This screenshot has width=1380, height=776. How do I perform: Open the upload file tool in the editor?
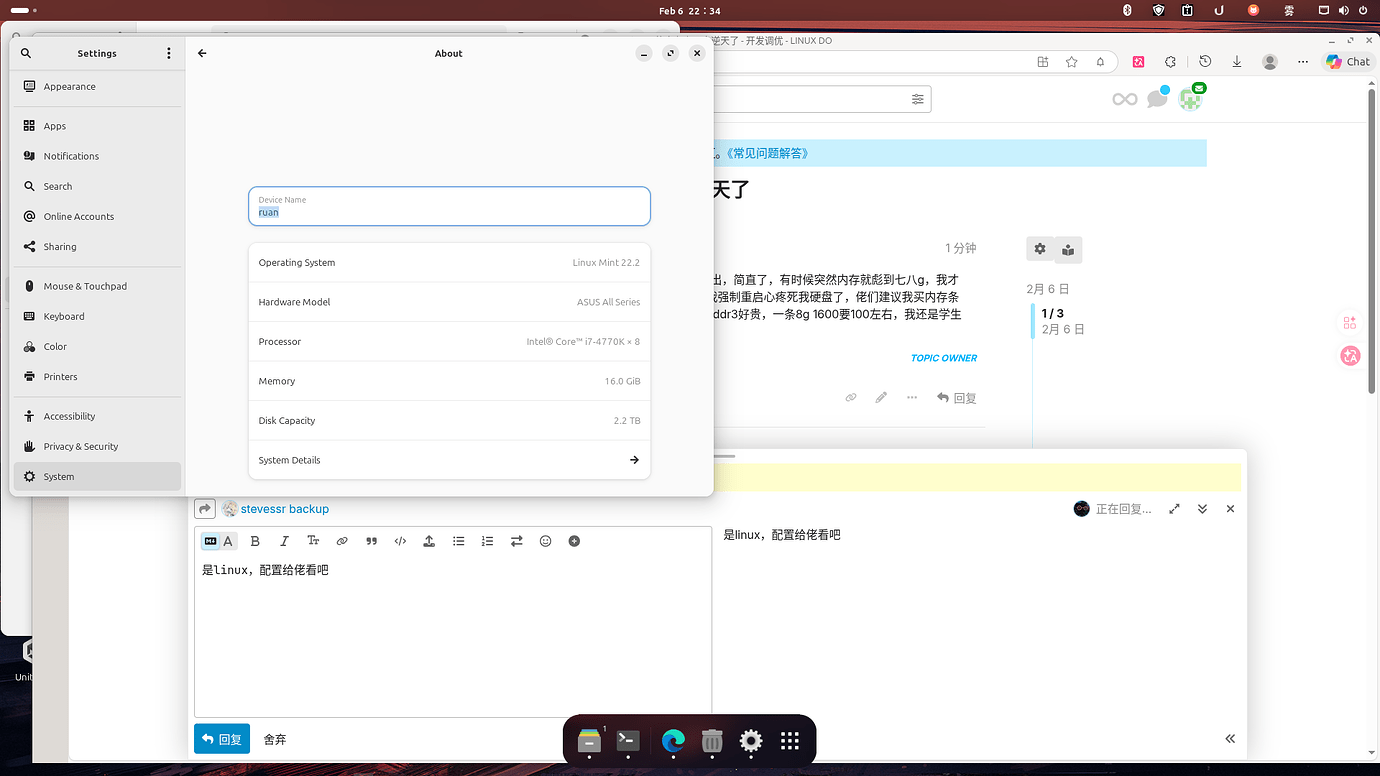(429, 541)
